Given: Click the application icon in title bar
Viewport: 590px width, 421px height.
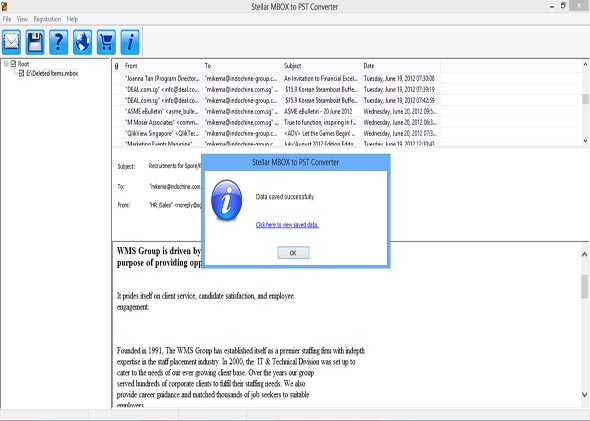Looking at the screenshot, I should point(4,6).
